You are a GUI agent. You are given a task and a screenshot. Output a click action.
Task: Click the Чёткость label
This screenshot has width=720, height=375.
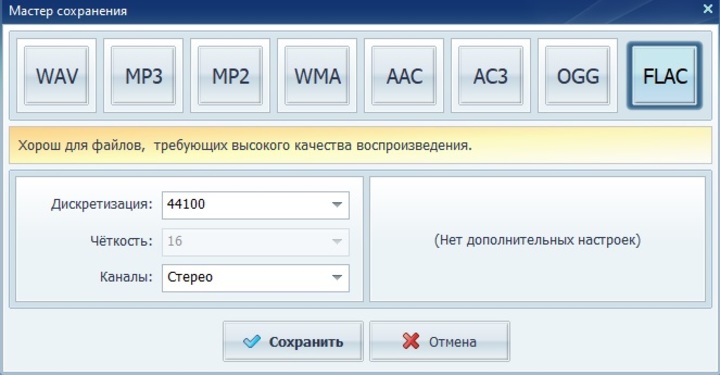pyautogui.click(x=121, y=241)
